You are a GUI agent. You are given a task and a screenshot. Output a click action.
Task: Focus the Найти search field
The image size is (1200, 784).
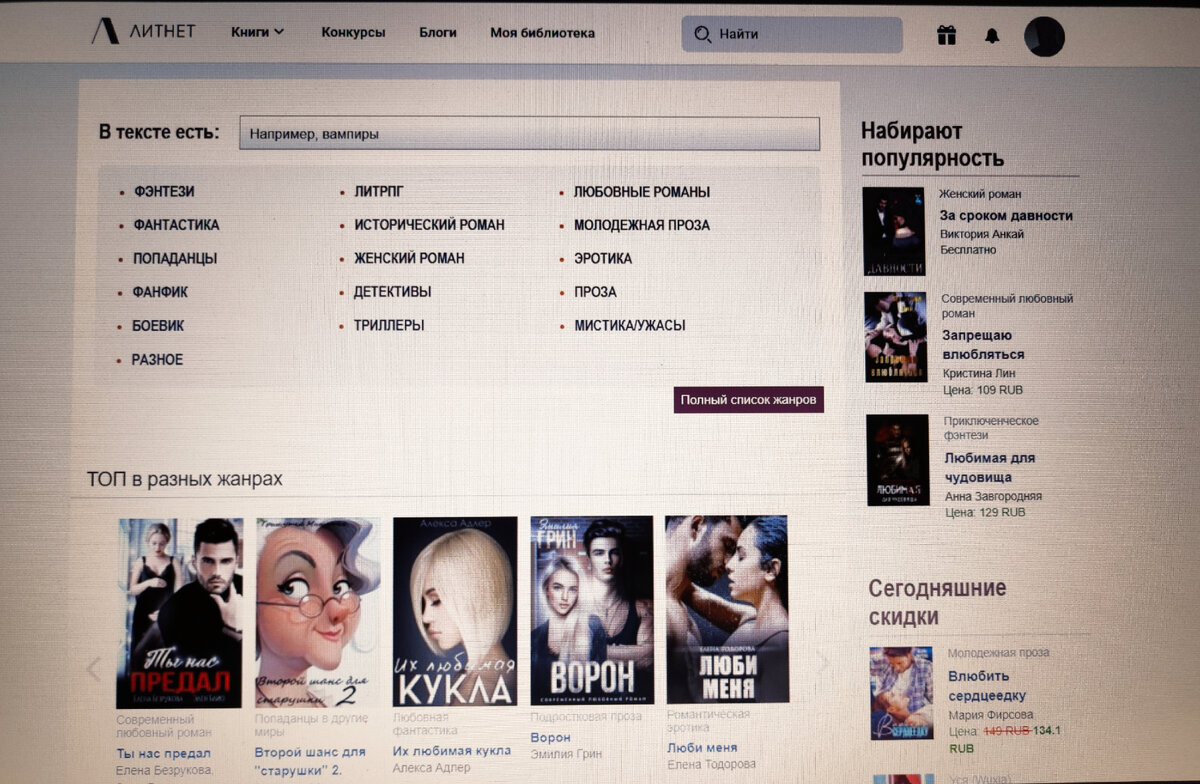(x=792, y=34)
